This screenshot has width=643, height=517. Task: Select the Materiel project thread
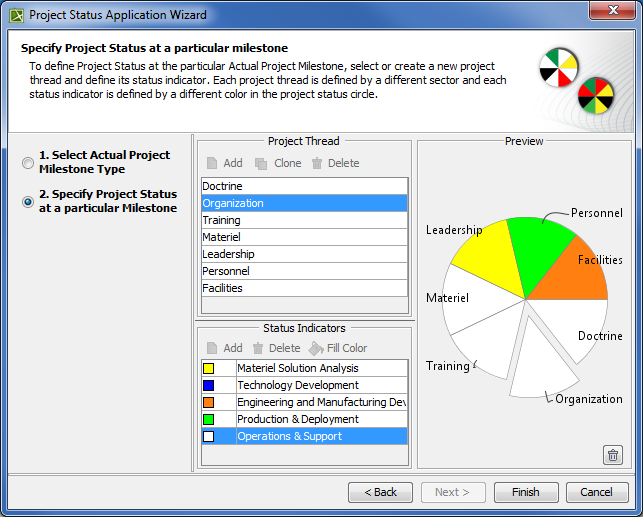tap(304, 237)
